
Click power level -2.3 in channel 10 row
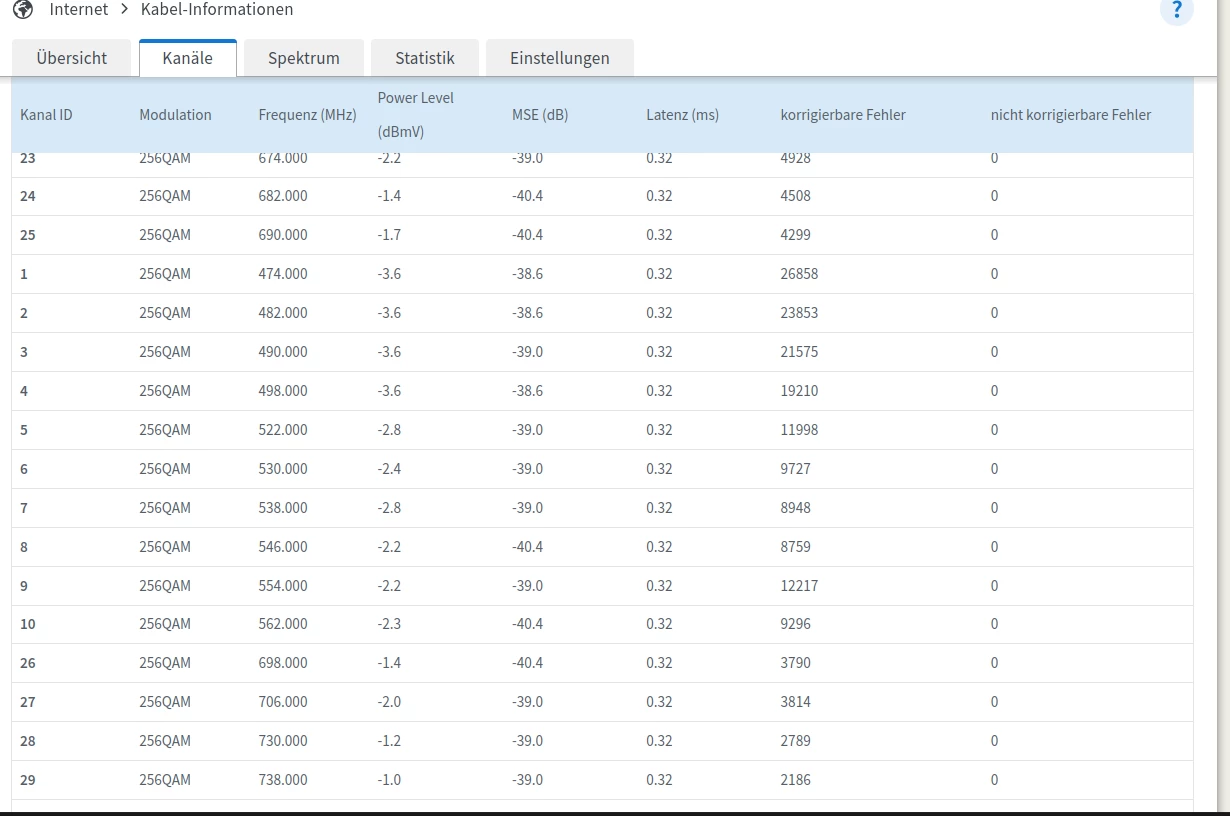click(389, 624)
